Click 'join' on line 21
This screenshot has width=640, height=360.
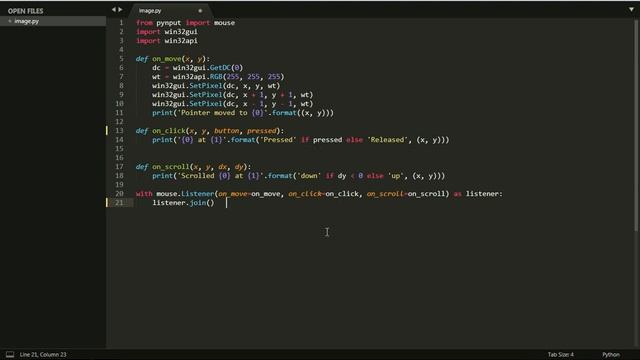point(198,202)
